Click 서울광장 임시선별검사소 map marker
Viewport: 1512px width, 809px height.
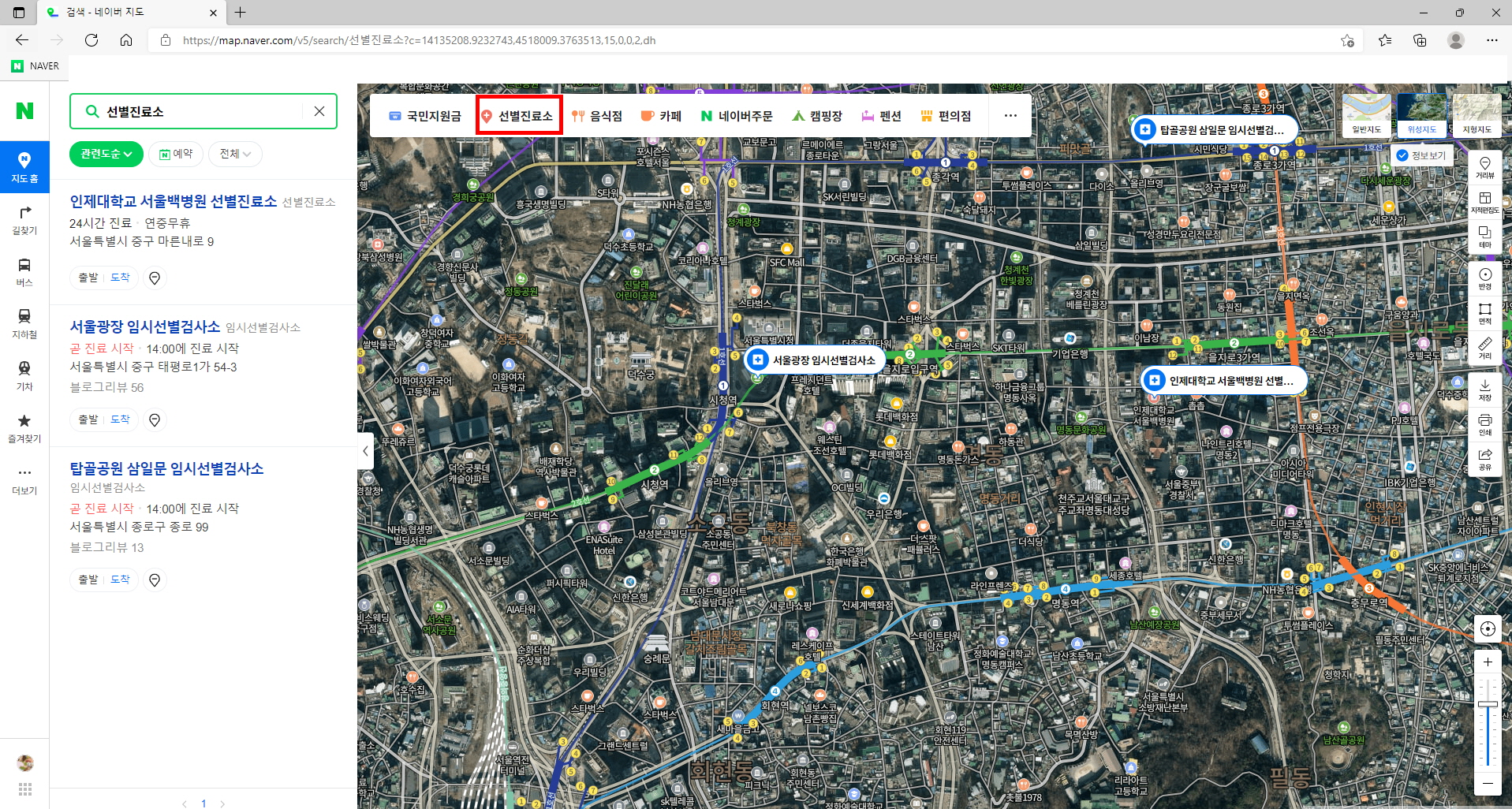814,360
